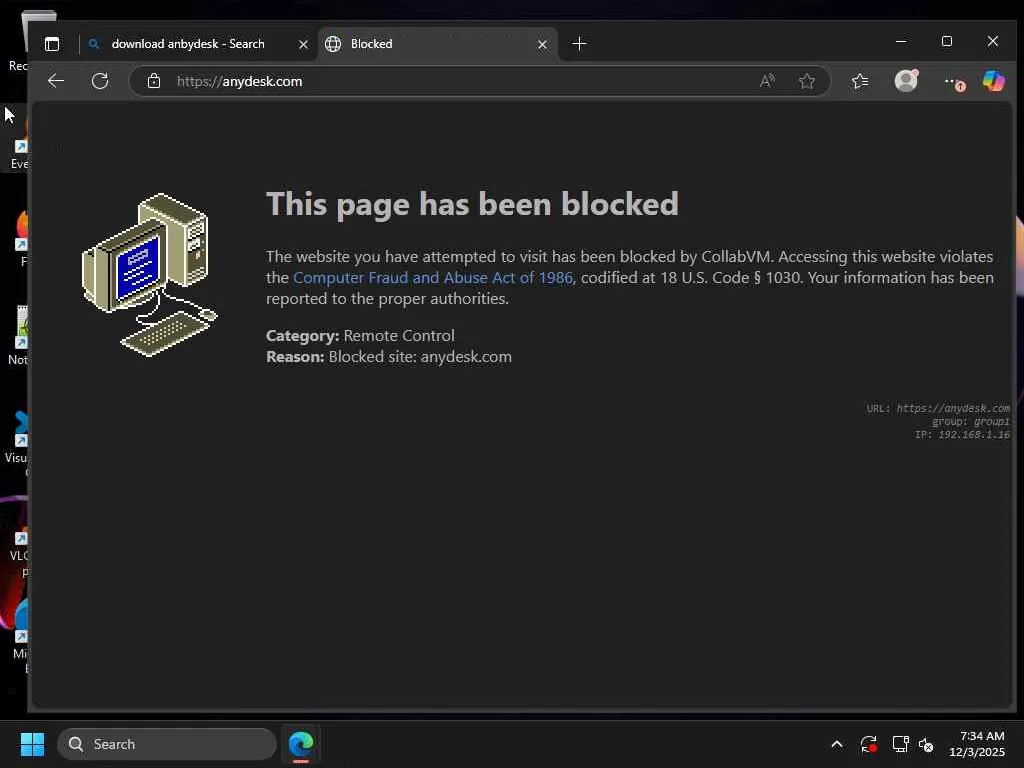Close the Edge browser window
The image size is (1024, 768).
[993, 41]
